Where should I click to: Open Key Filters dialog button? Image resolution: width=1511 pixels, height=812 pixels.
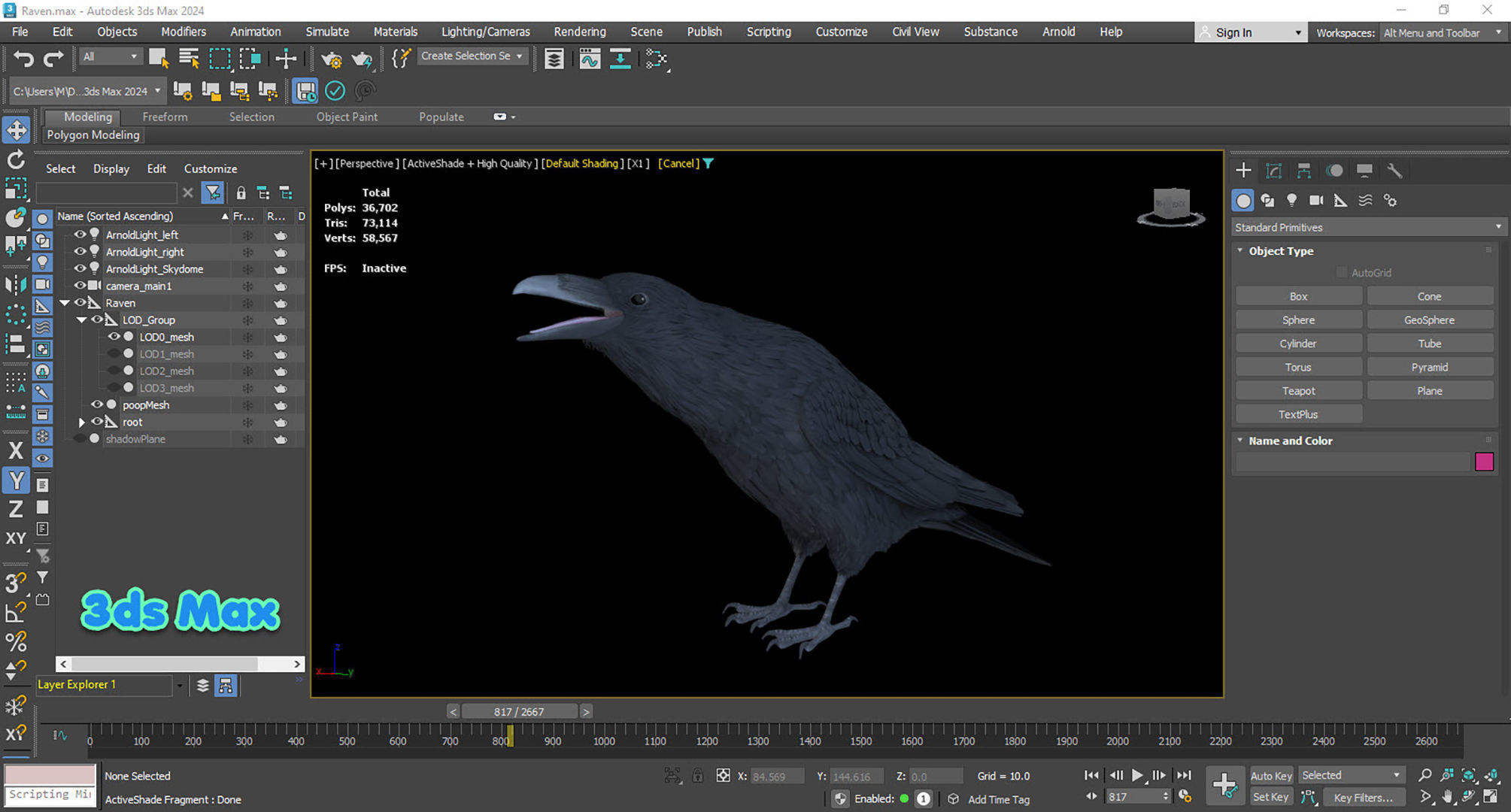click(1363, 797)
